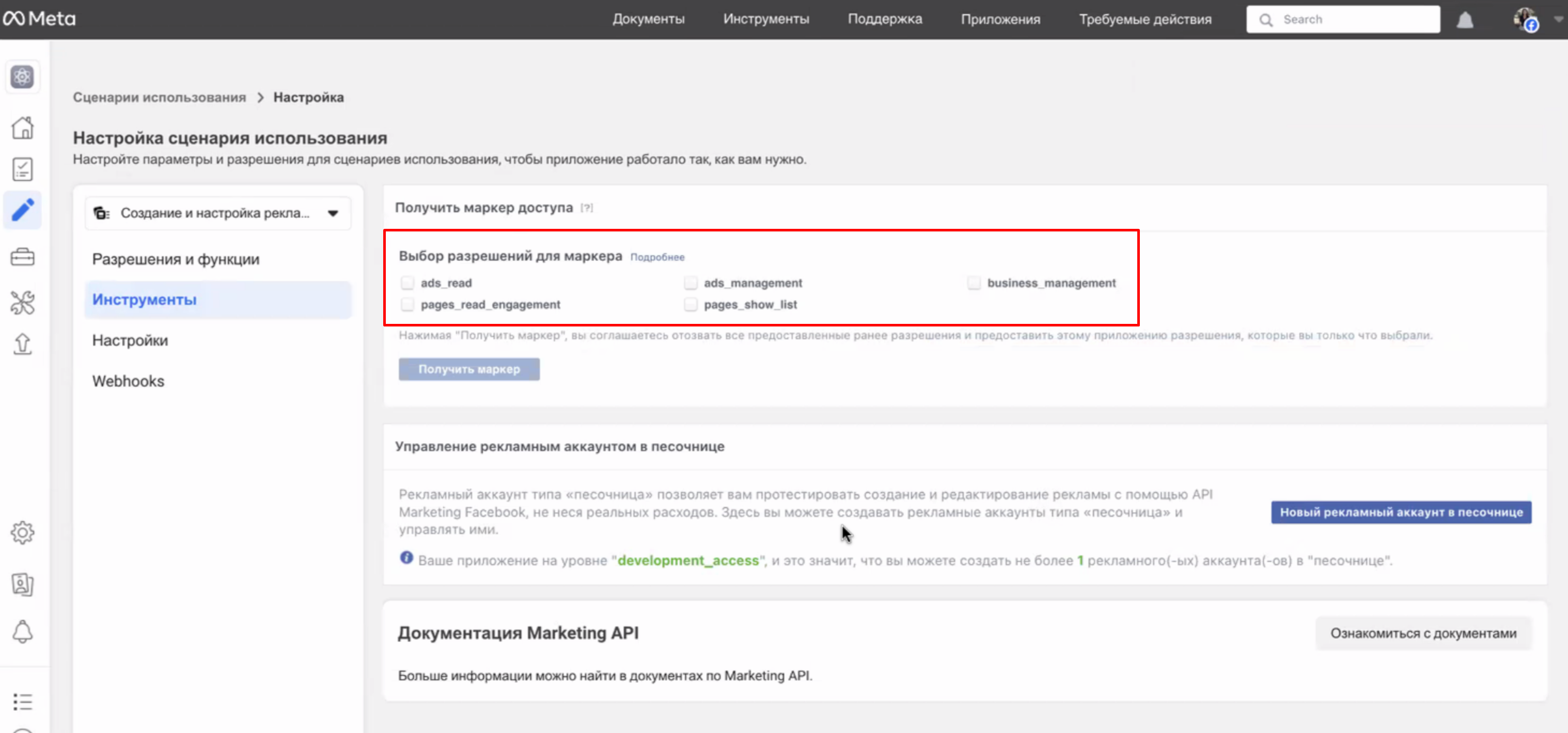Enable the ads_read permission checkbox
The width and height of the screenshot is (1568, 733).
tap(407, 283)
